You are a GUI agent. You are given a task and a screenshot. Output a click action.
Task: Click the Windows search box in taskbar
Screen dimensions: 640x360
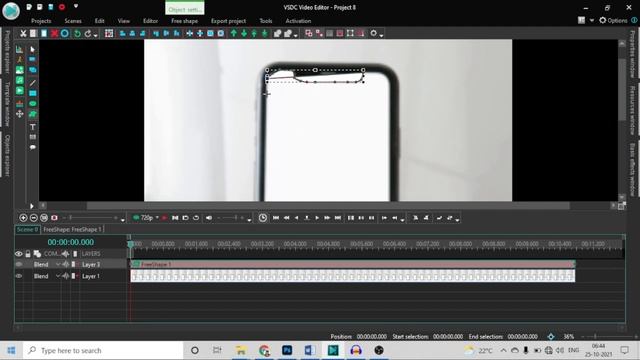point(103,350)
